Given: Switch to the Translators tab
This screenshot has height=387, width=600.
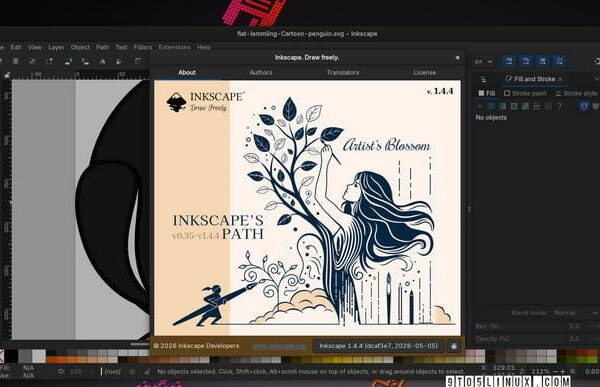Looking at the screenshot, I should click(343, 72).
